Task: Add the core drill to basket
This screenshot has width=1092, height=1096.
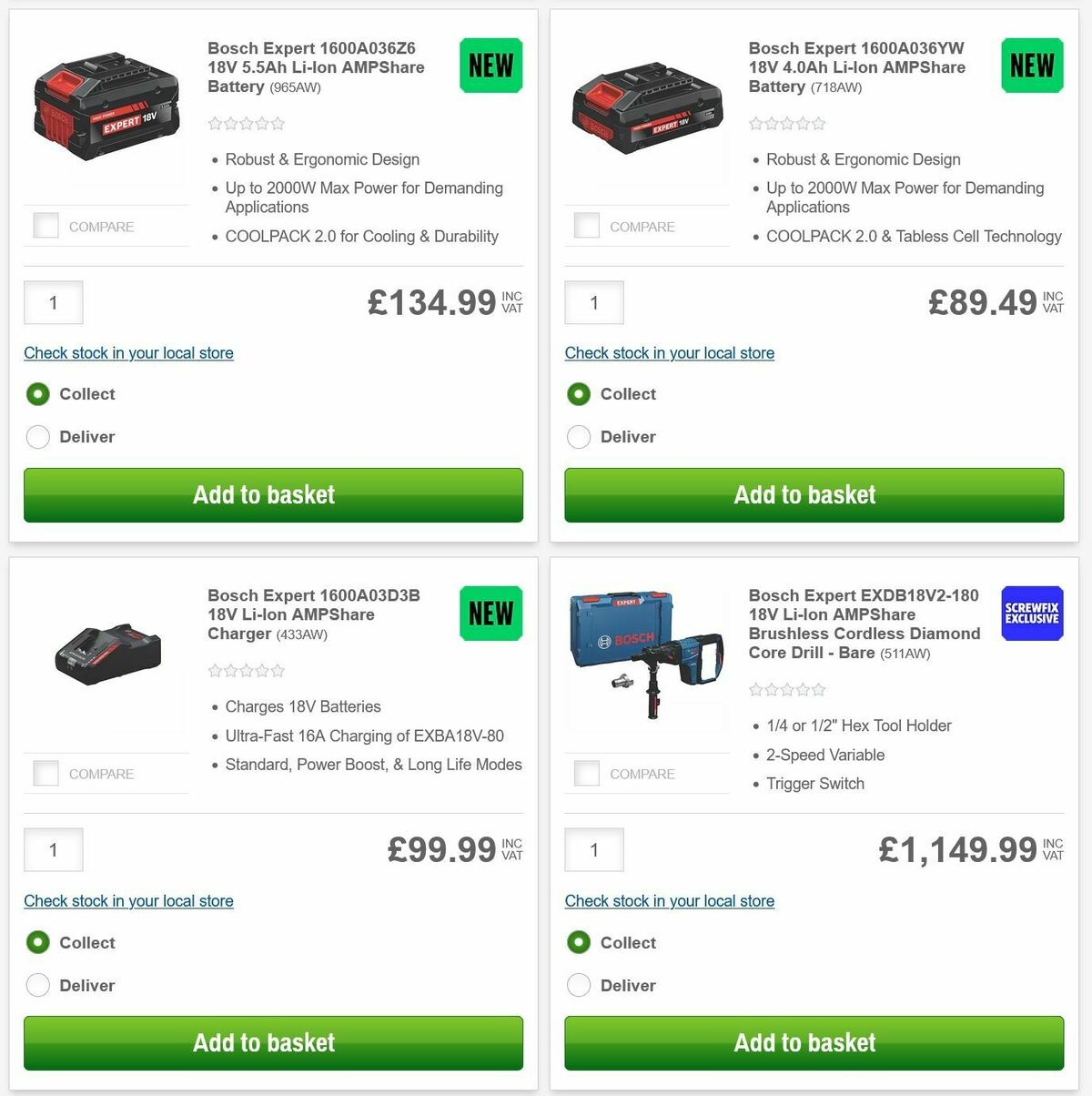Action: (x=804, y=1042)
